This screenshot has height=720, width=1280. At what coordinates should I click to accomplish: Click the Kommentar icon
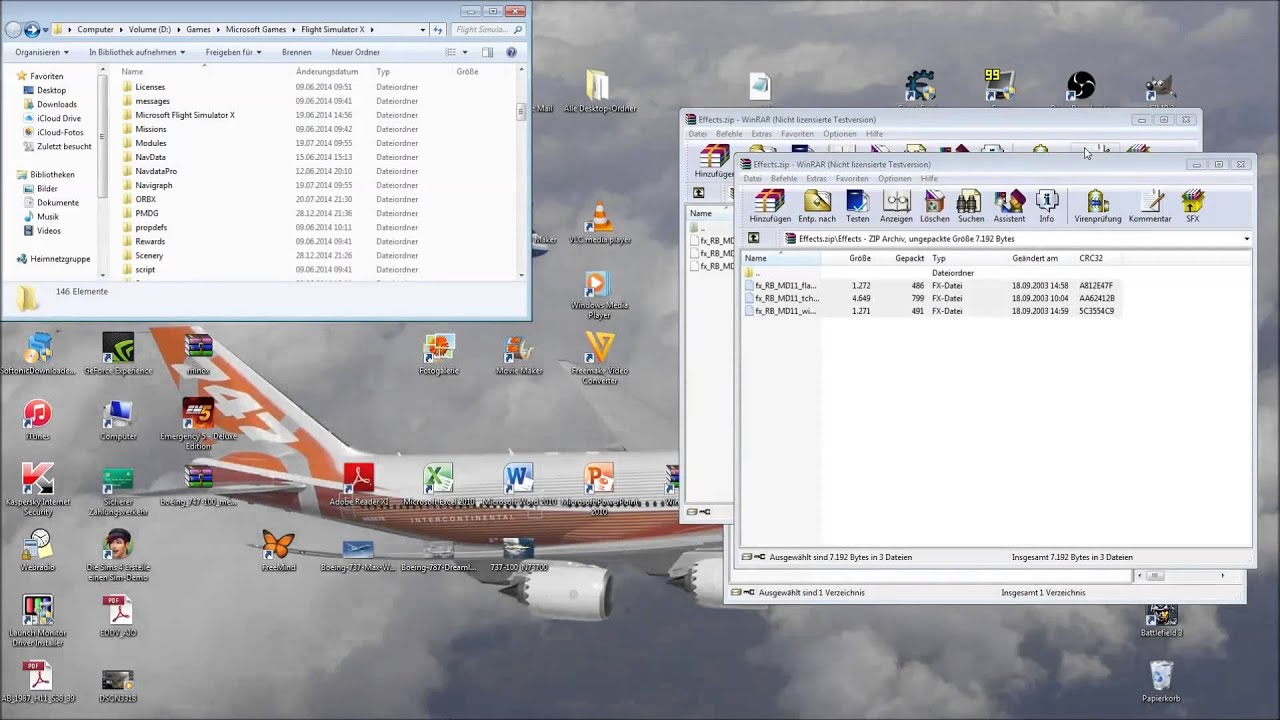tap(1149, 205)
